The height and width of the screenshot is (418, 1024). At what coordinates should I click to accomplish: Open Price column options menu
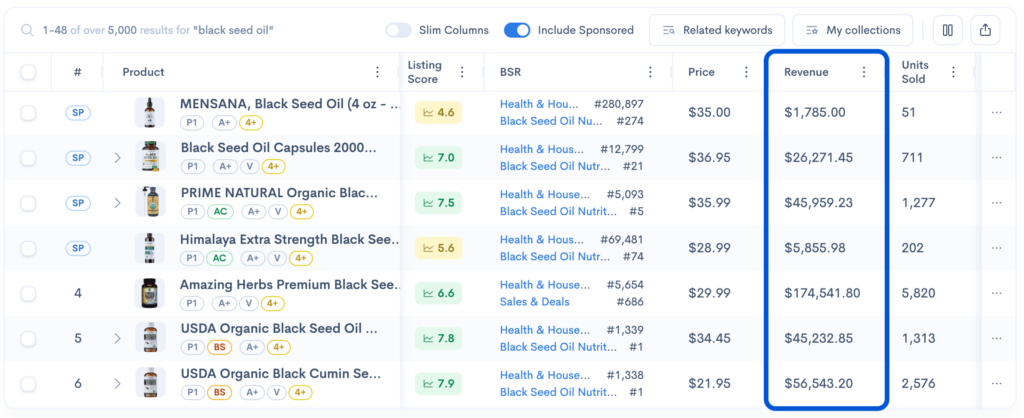click(746, 72)
